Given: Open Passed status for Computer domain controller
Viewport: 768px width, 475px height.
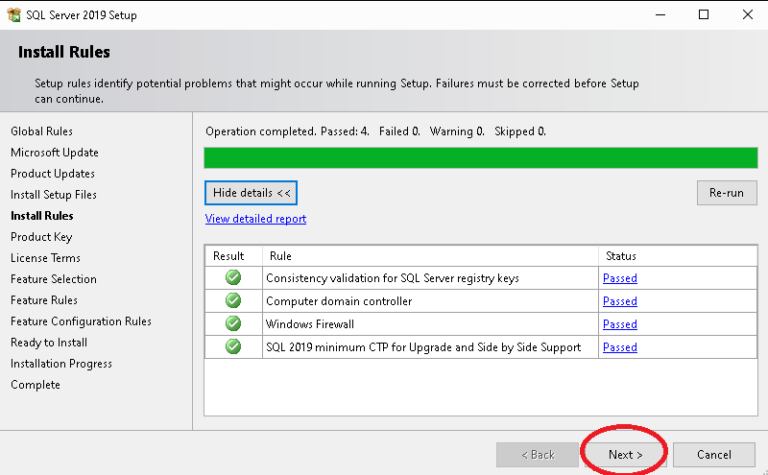Looking at the screenshot, I should tap(620, 301).
